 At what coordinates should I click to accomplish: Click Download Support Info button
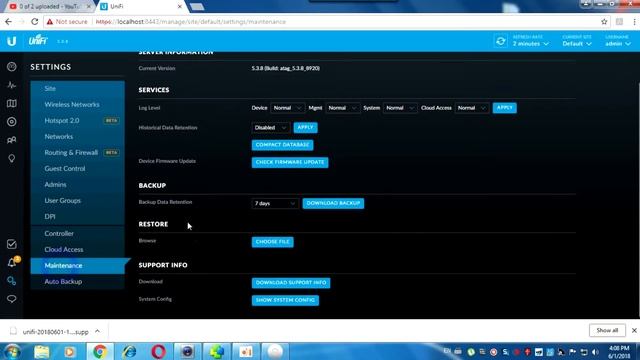[291, 283]
